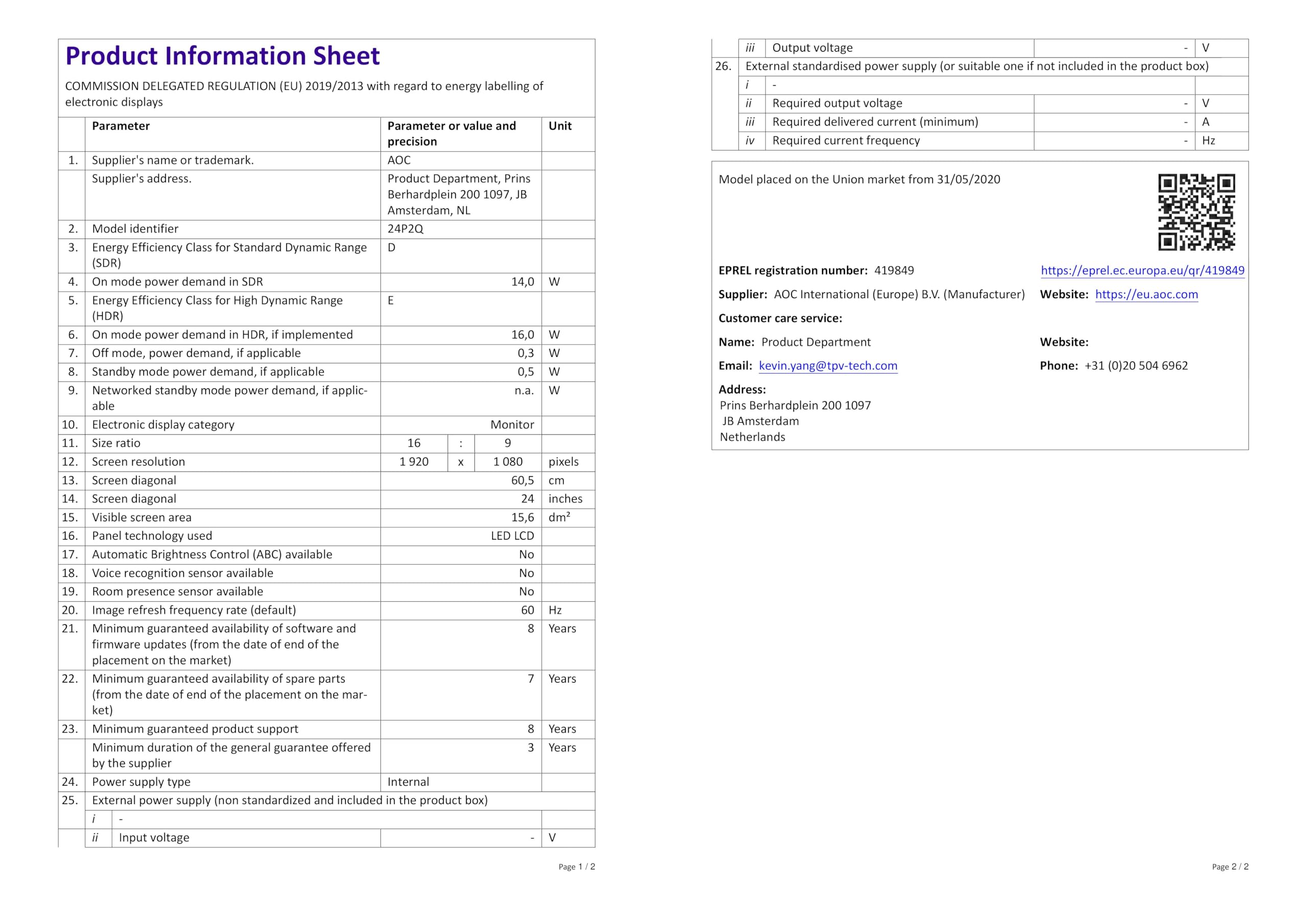Click the screen resolution 1 920 value

(414, 461)
